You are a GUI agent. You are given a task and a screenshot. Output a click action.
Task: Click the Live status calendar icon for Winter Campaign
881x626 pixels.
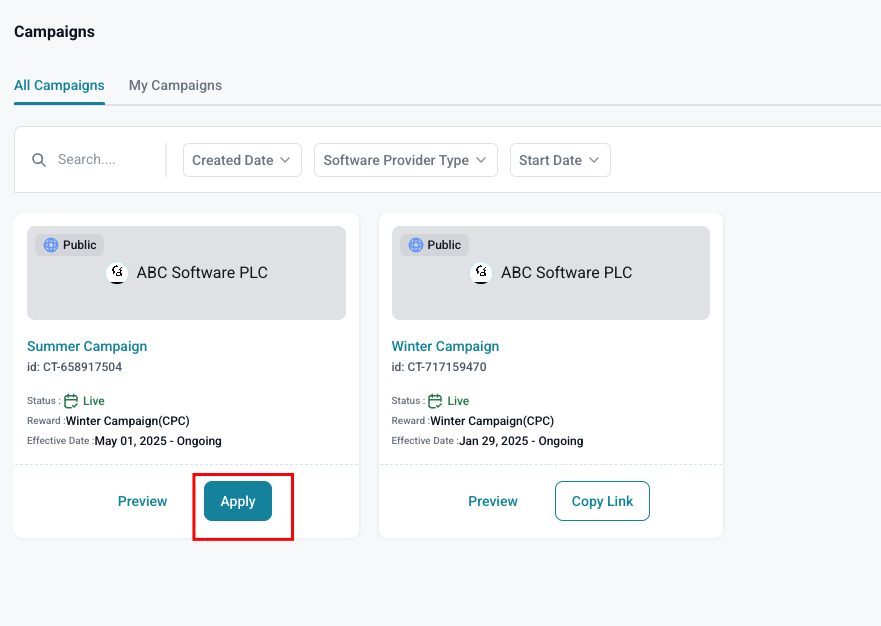[436, 401]
